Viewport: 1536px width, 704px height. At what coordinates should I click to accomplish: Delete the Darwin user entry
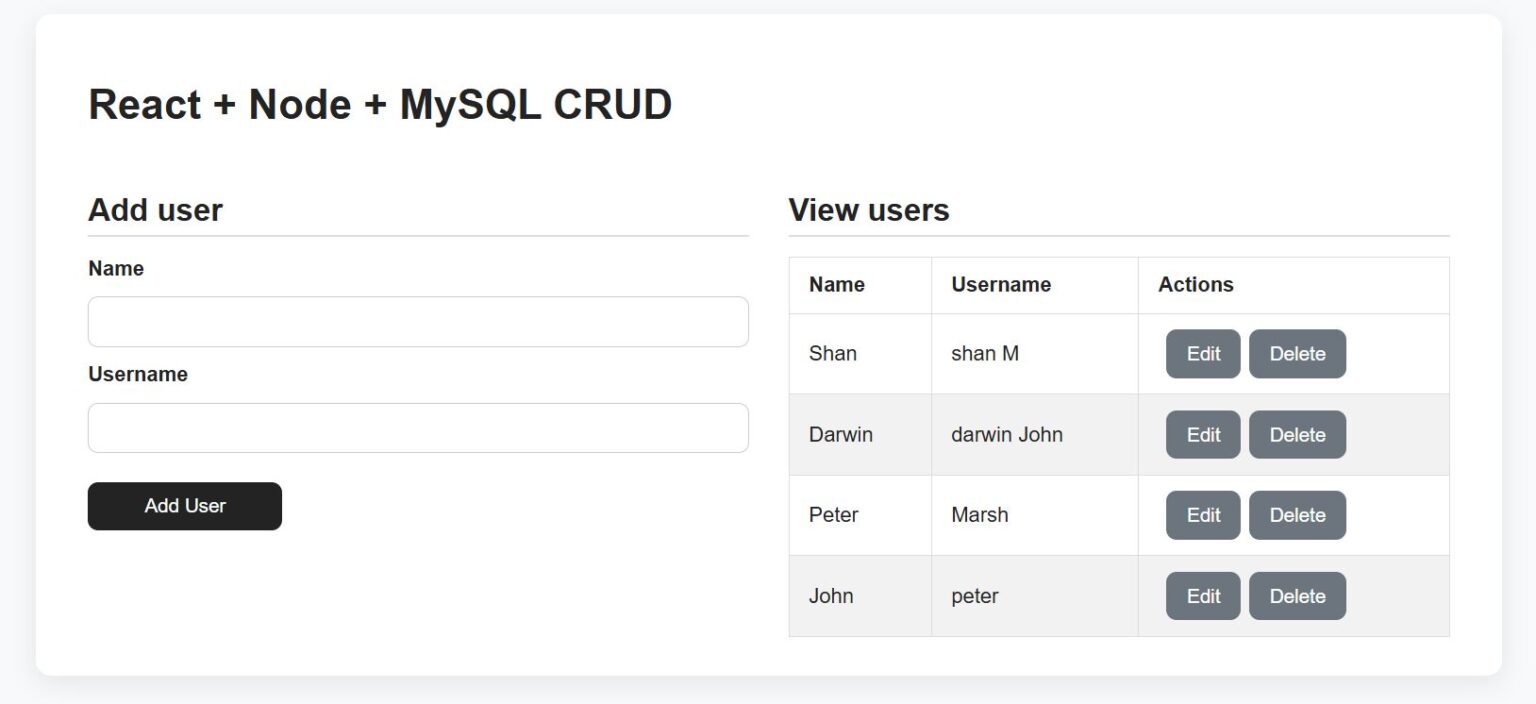[1297, 435]
